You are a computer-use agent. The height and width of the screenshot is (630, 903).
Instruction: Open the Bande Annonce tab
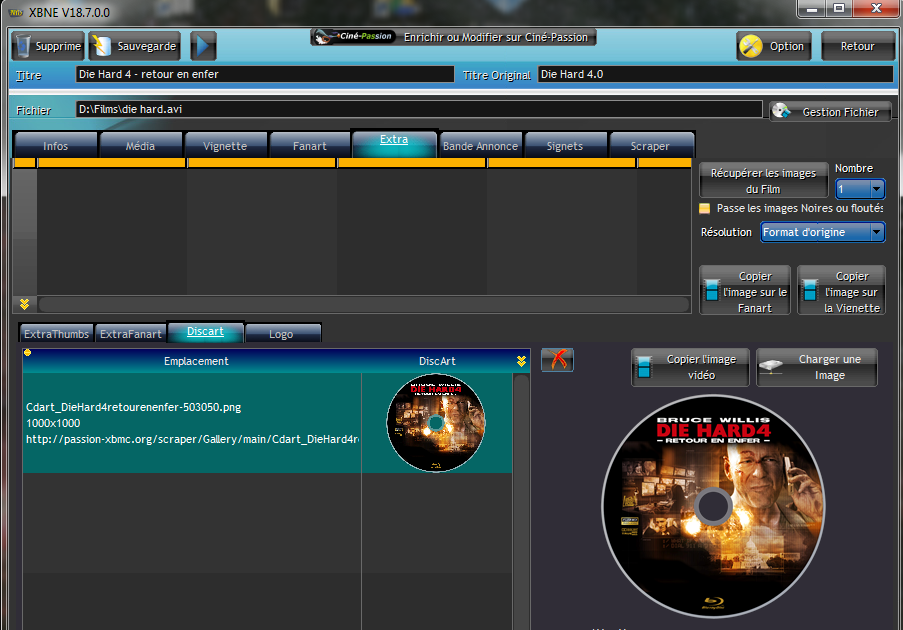pos(480,146)
